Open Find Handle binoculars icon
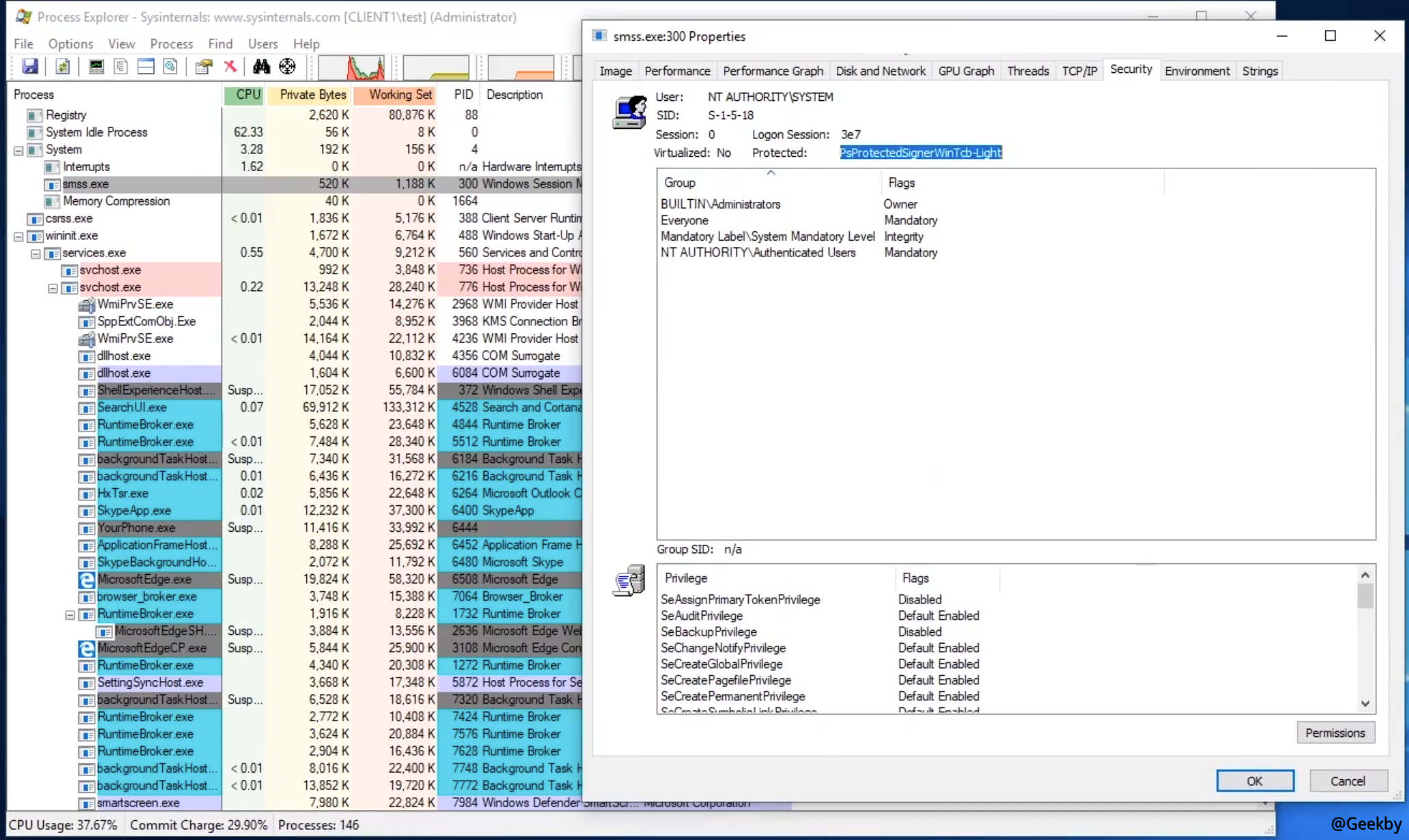This screenshot has height=840, width=1409. [x=261, y=66]
